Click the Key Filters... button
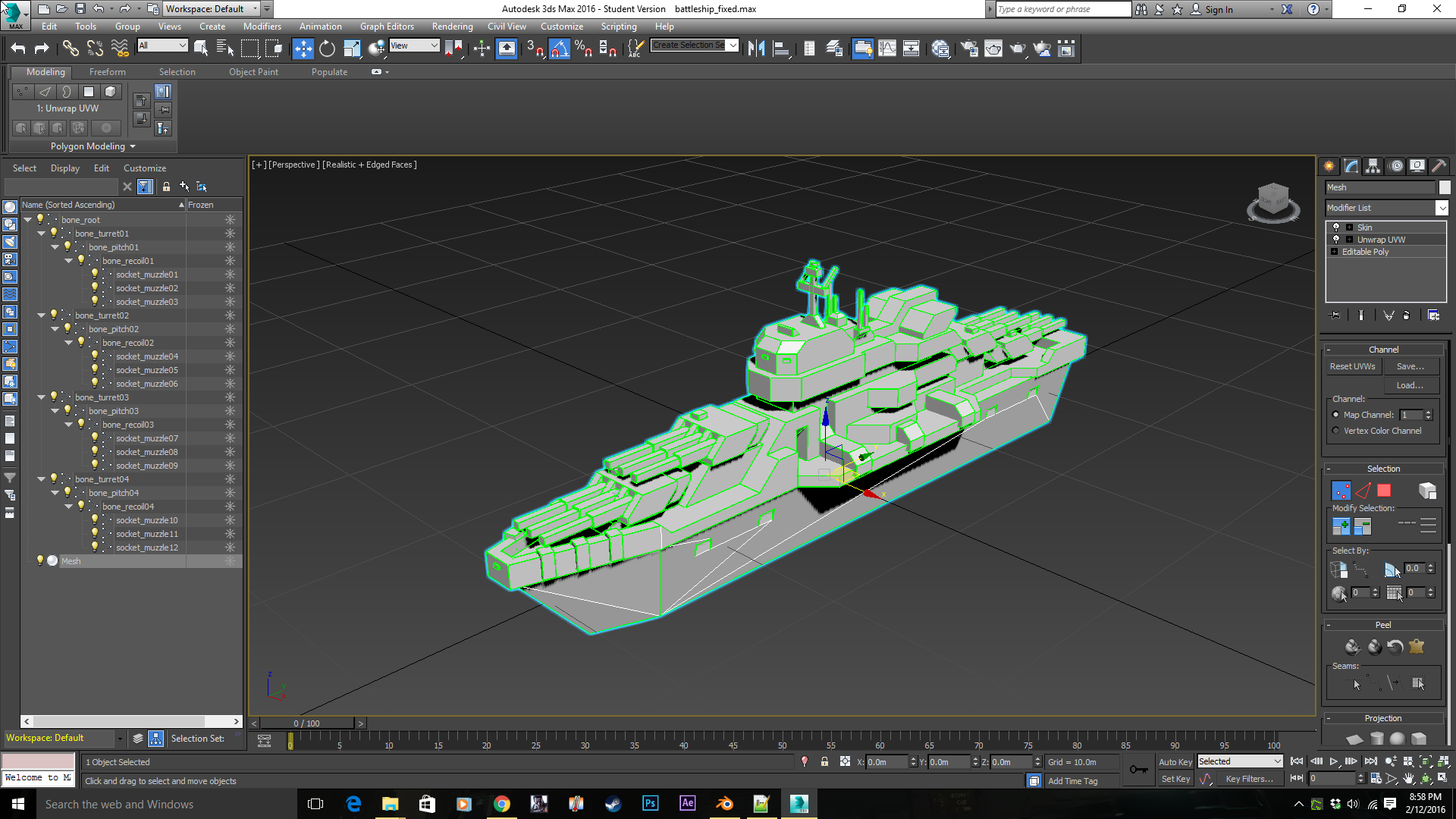 (1249, 779)
